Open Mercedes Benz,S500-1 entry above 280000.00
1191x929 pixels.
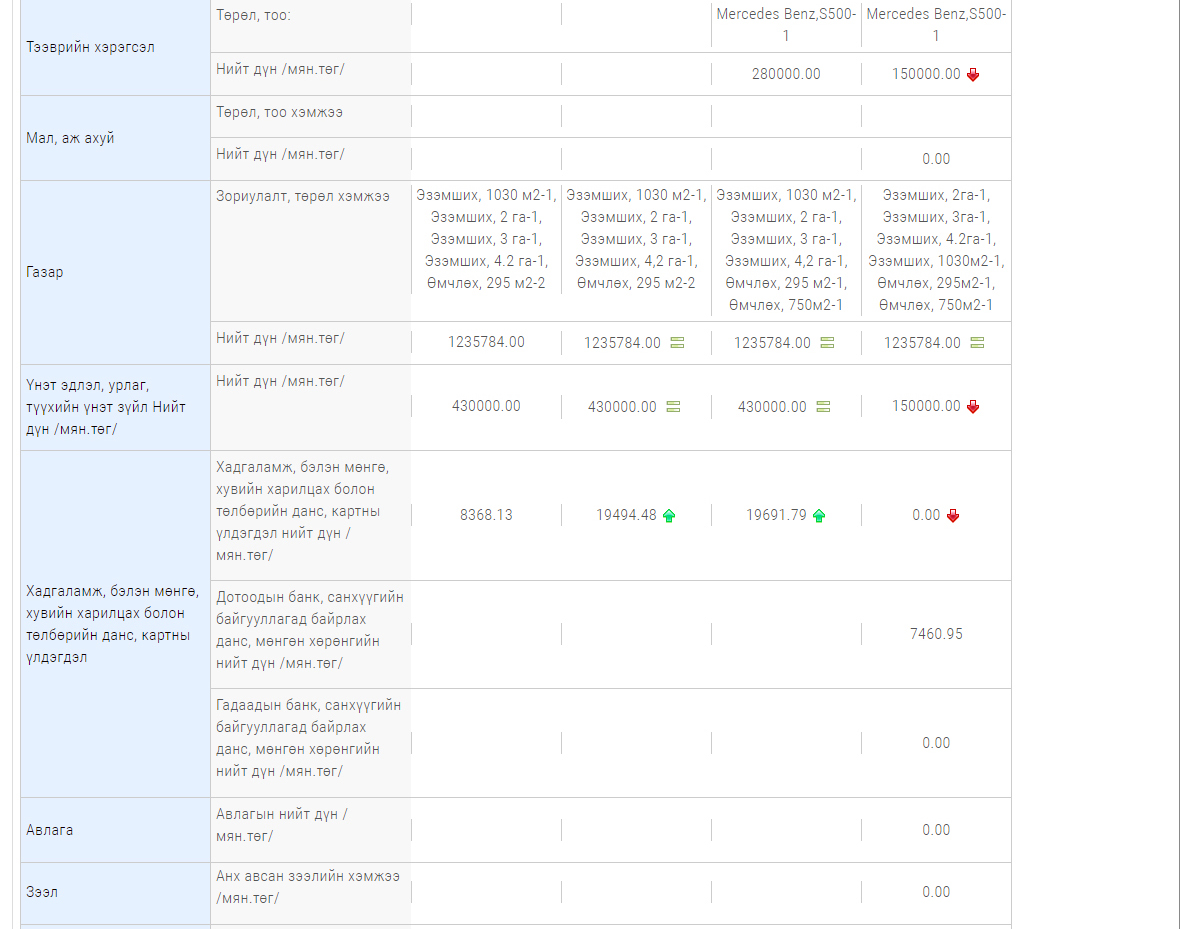point(786,25)
